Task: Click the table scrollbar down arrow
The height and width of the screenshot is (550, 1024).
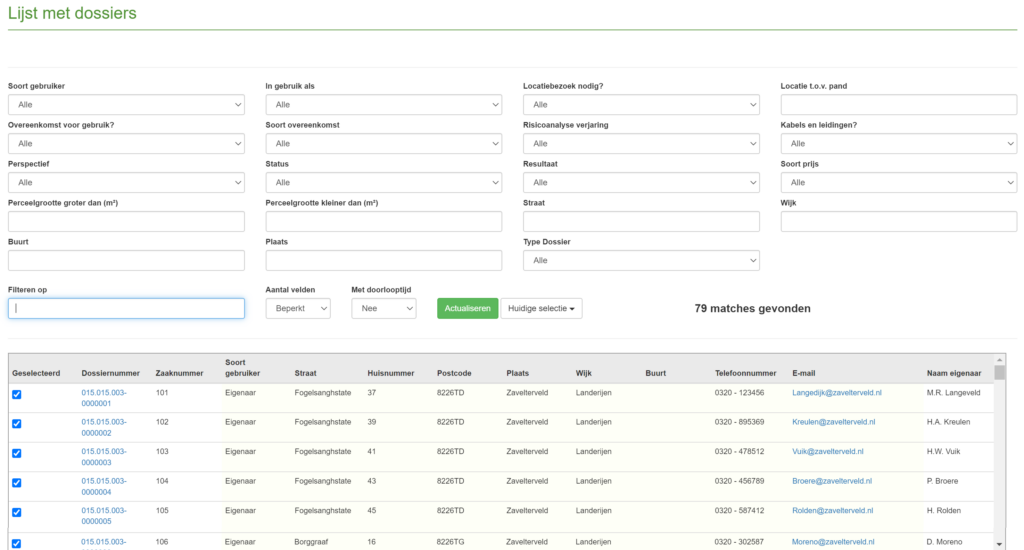Action: 999,544
